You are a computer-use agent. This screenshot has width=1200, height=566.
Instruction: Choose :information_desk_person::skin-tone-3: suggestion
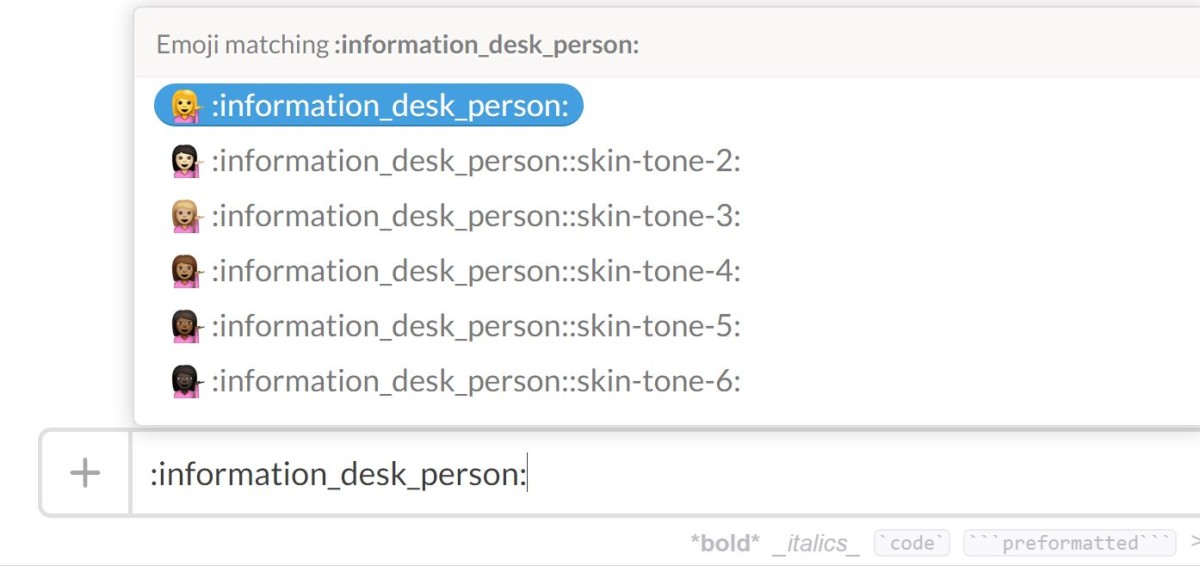[456, 215]
